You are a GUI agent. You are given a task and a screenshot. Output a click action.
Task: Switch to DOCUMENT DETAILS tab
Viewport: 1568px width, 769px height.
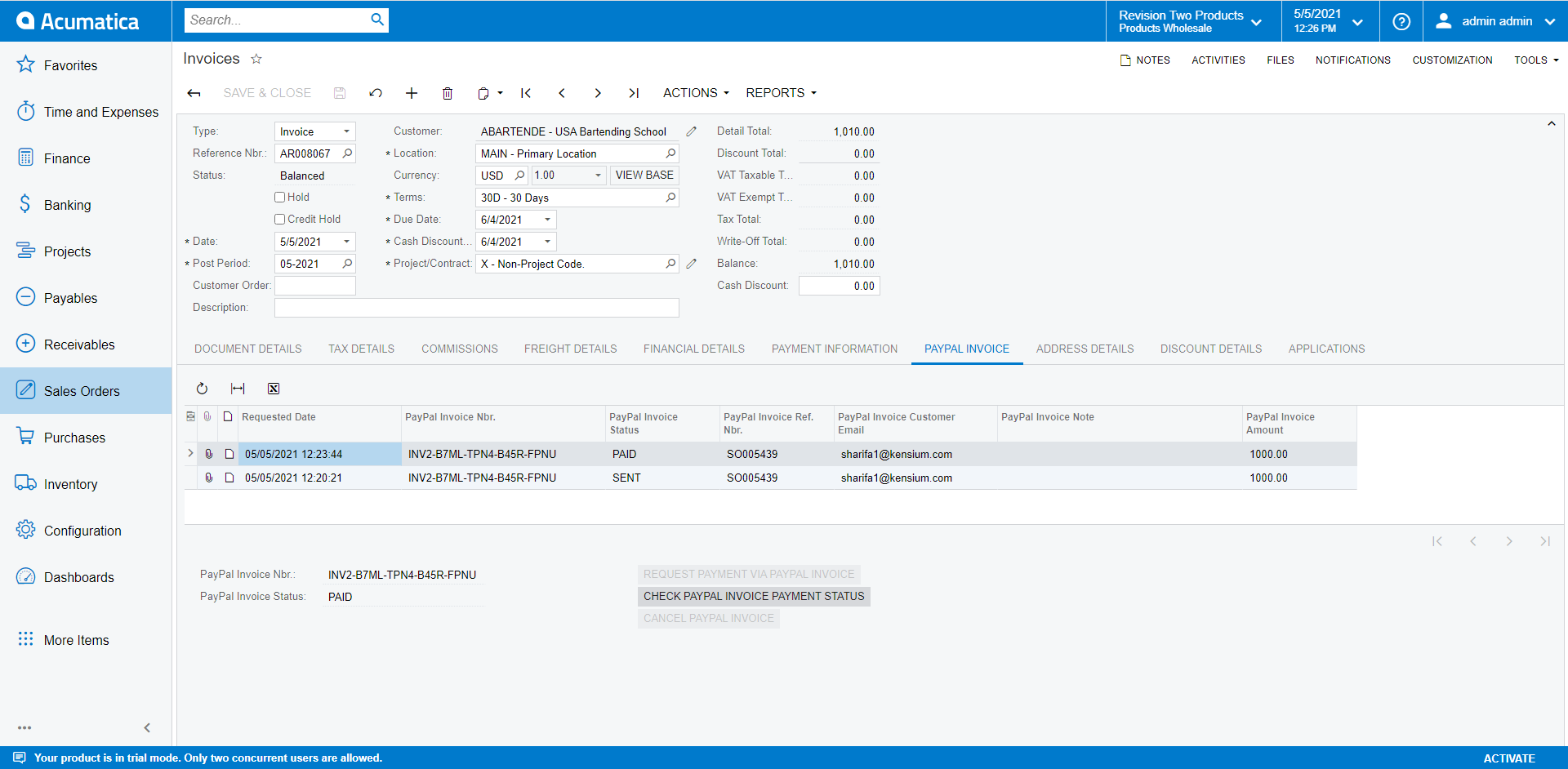248,349
